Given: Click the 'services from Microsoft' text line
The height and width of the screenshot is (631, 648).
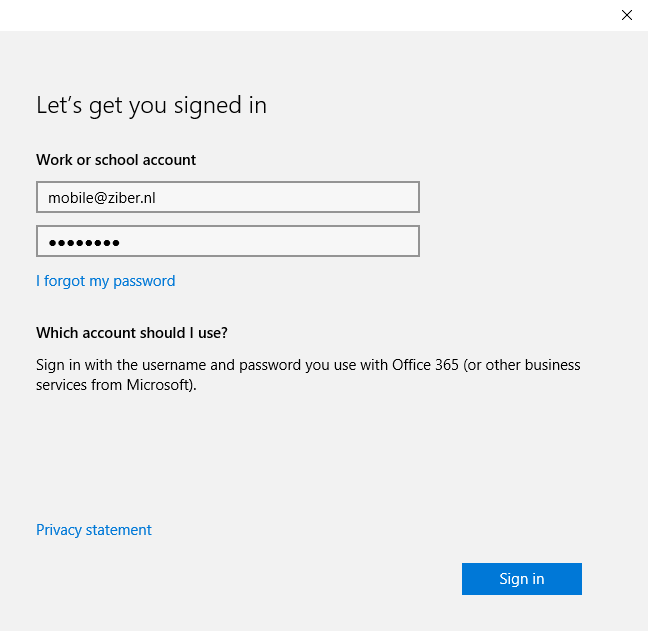Looking at the screenshot, I should click(x=116, y=385).
